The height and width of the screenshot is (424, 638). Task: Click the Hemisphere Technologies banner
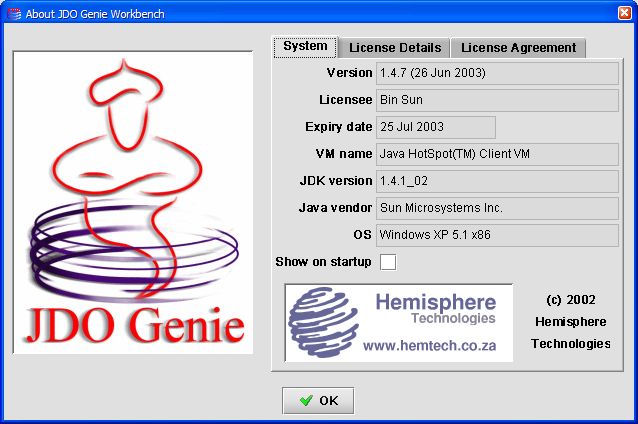click(x=399, y=323)
